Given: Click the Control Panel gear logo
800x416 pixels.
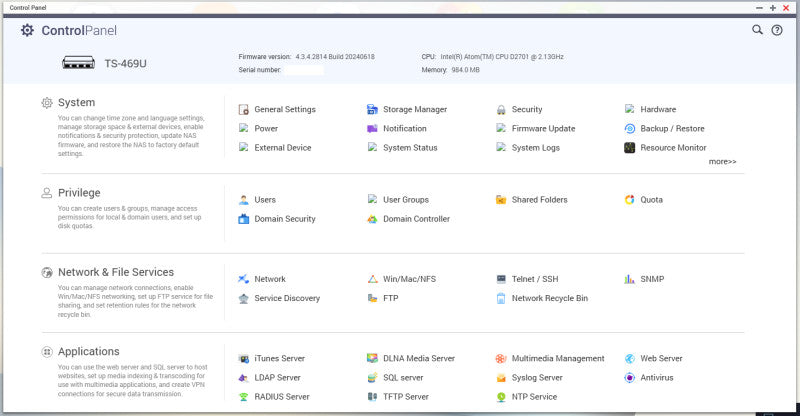Looking at the screenshot, I should [27, 31].
